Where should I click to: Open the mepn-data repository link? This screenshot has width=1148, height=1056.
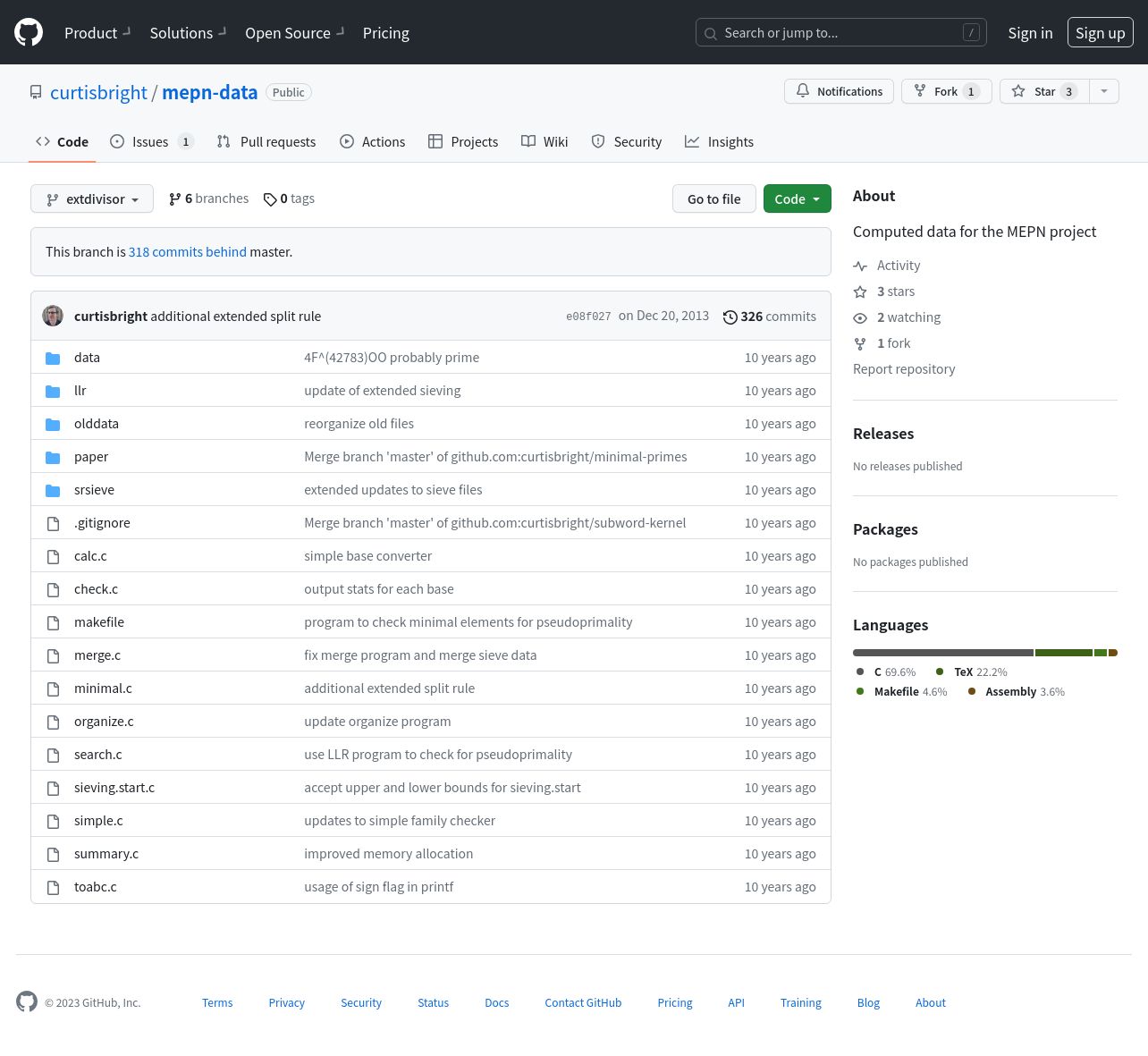pyautogui.click(x=210, y=92)
